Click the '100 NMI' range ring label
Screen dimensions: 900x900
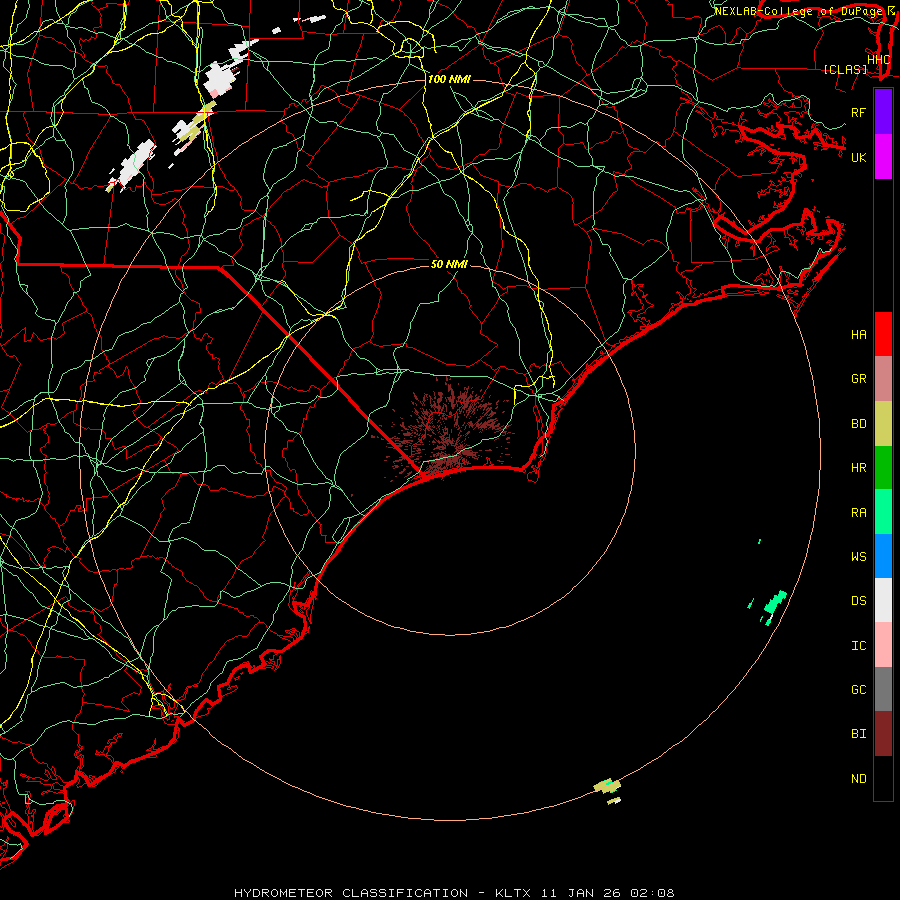click(449, 79)
